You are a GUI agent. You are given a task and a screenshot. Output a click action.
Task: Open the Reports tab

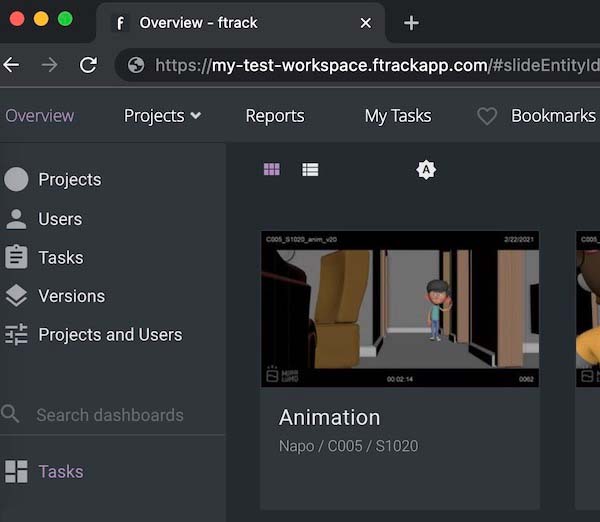pyautogui.click(x=274, y=116)
